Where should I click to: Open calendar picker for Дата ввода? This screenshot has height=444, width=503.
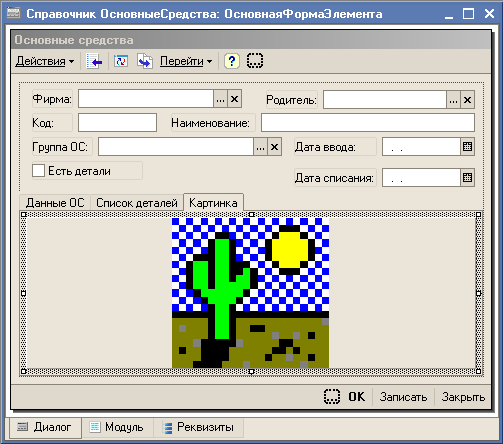[x=467, y=147]
